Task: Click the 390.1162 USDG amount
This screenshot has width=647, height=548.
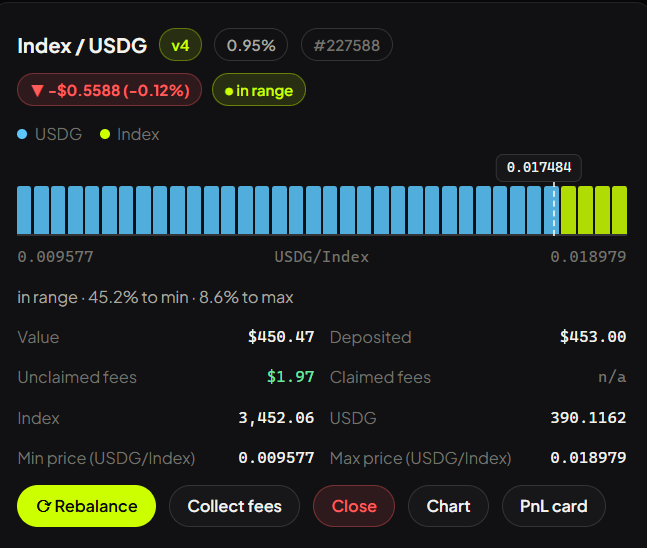Action: [588, 418]
